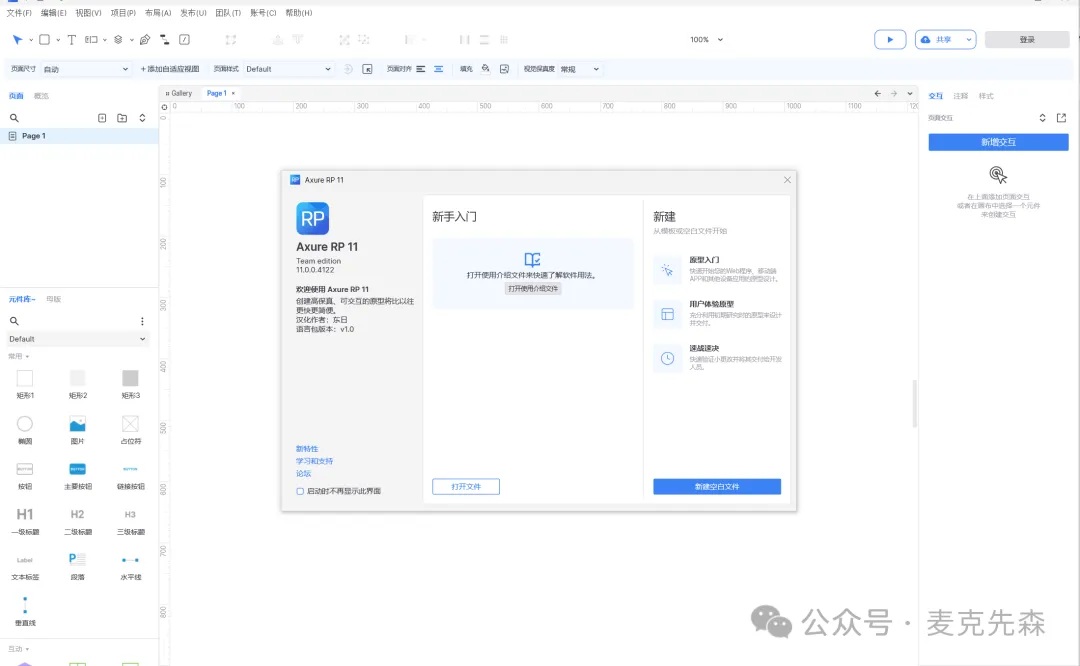Search pages with magnifier icon

pos(14,118)
